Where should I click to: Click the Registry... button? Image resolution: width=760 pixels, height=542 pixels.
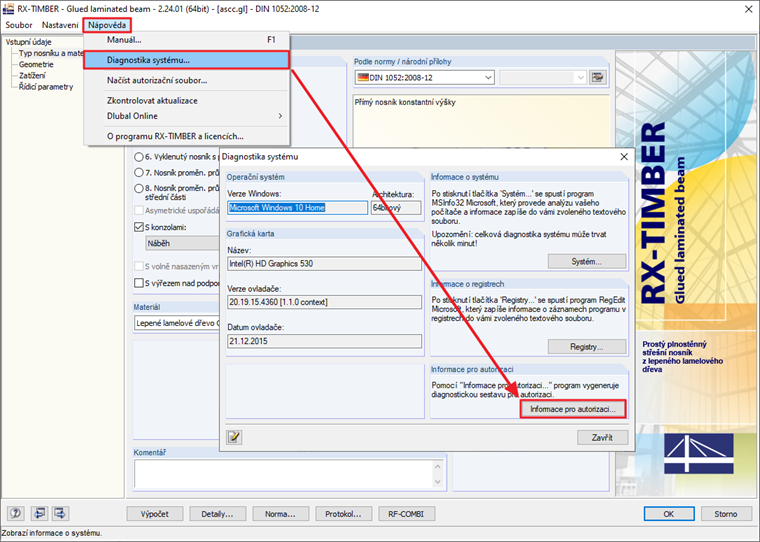(x=586, y=347)
